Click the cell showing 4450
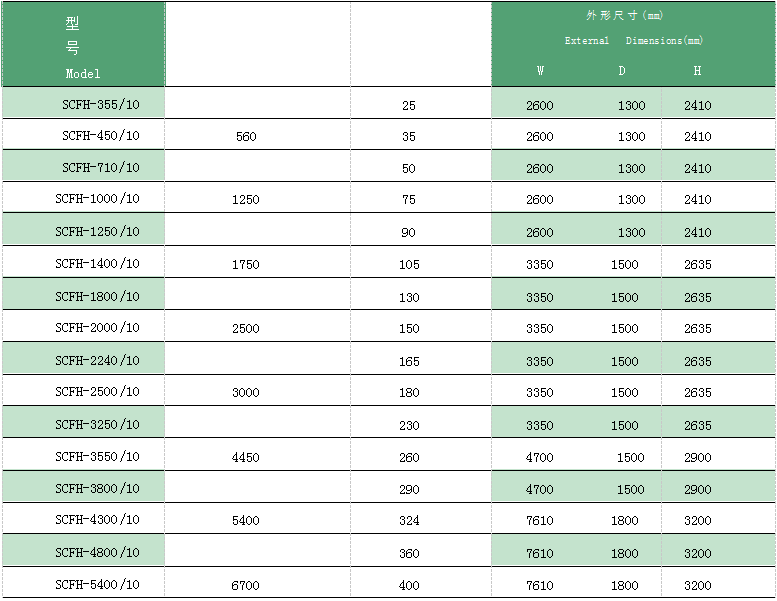 (x=245, y=457)
